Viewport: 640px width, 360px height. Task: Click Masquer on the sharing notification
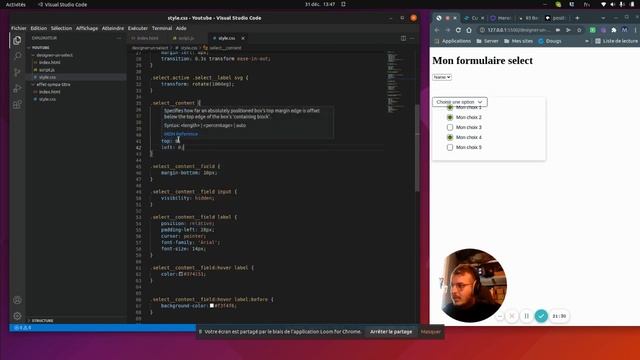tap(431, 332)
